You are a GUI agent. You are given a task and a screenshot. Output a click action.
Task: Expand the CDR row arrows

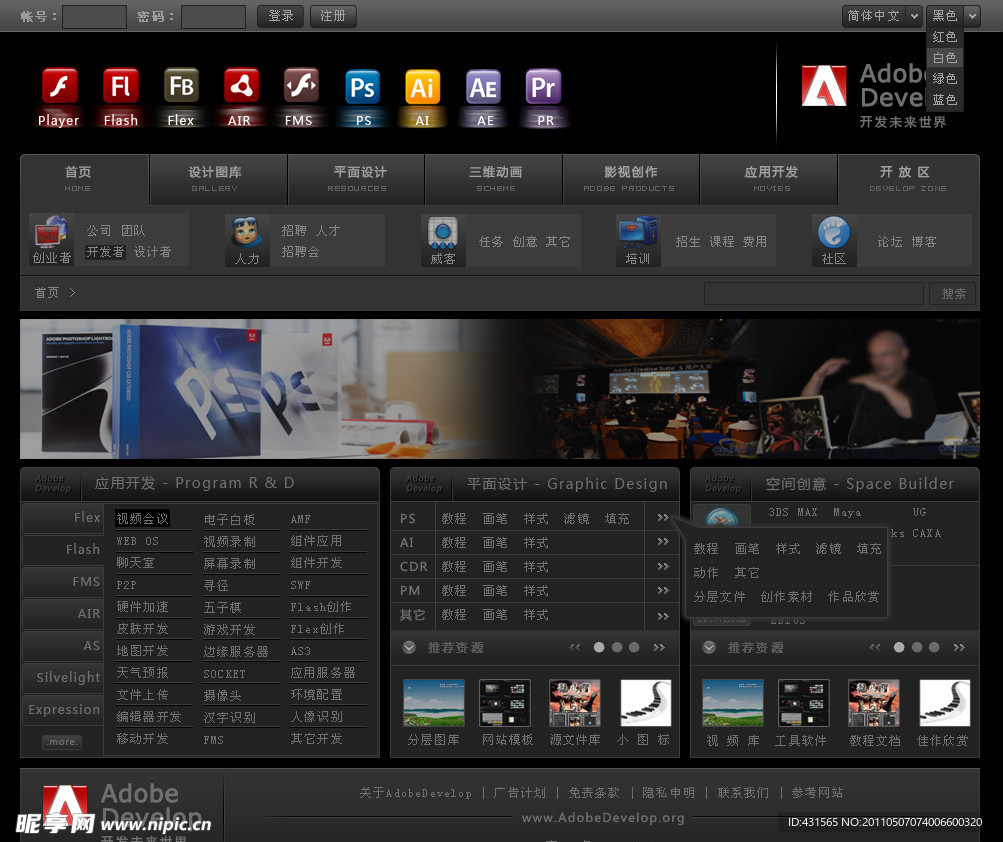click(x=663, y=566)
